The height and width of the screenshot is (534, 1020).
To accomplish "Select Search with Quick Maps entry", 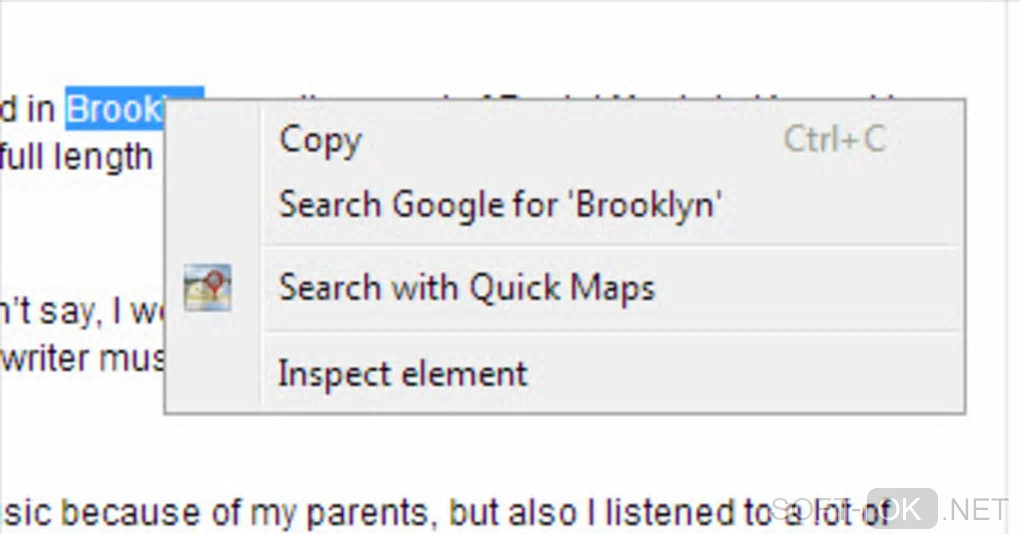I will point(466,288).
